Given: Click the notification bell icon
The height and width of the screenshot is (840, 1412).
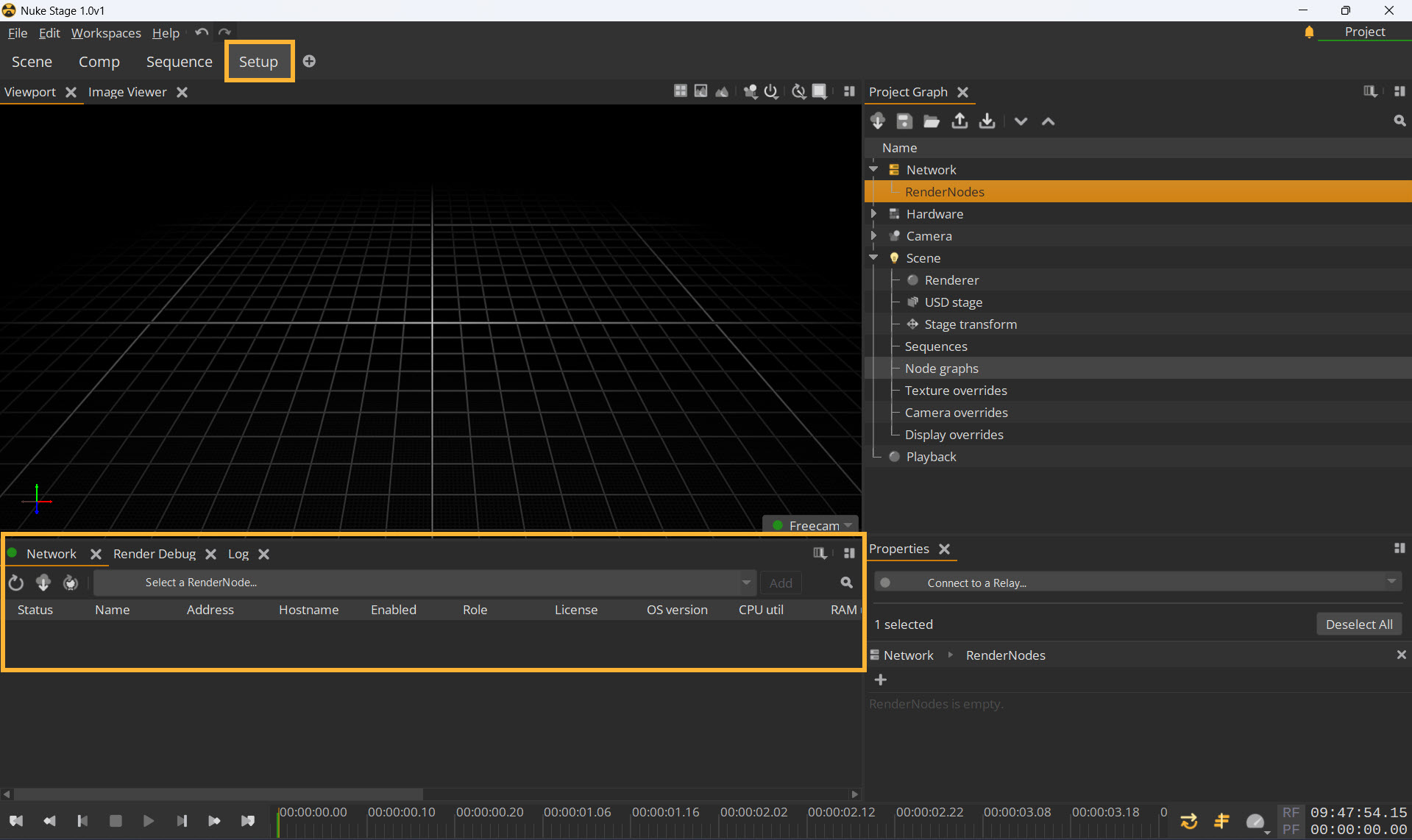Looking at the screenshot, I should [1309, 32].
